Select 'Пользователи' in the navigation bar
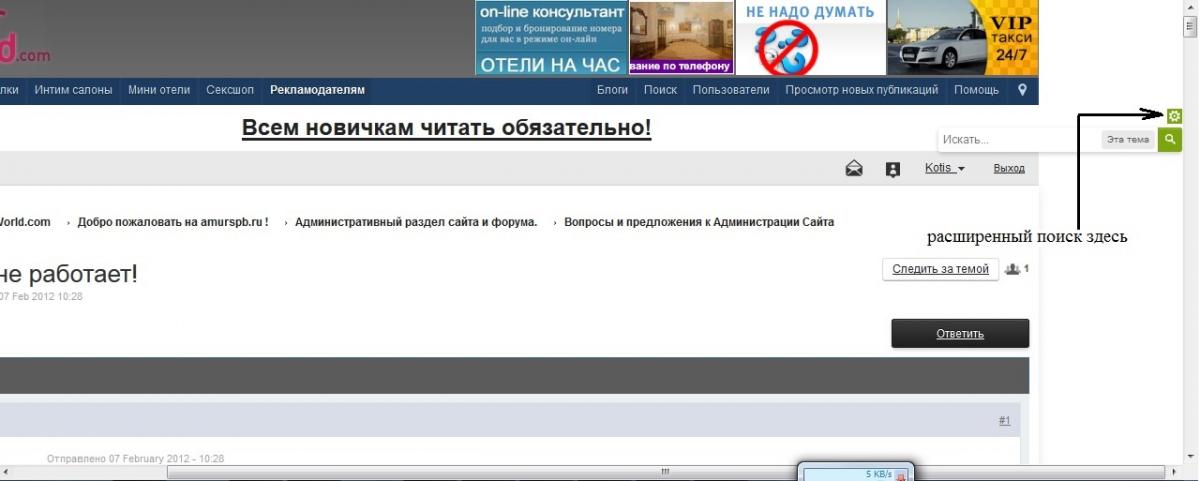The width and height of the screenshot is (1200, 481). (731, 90)
